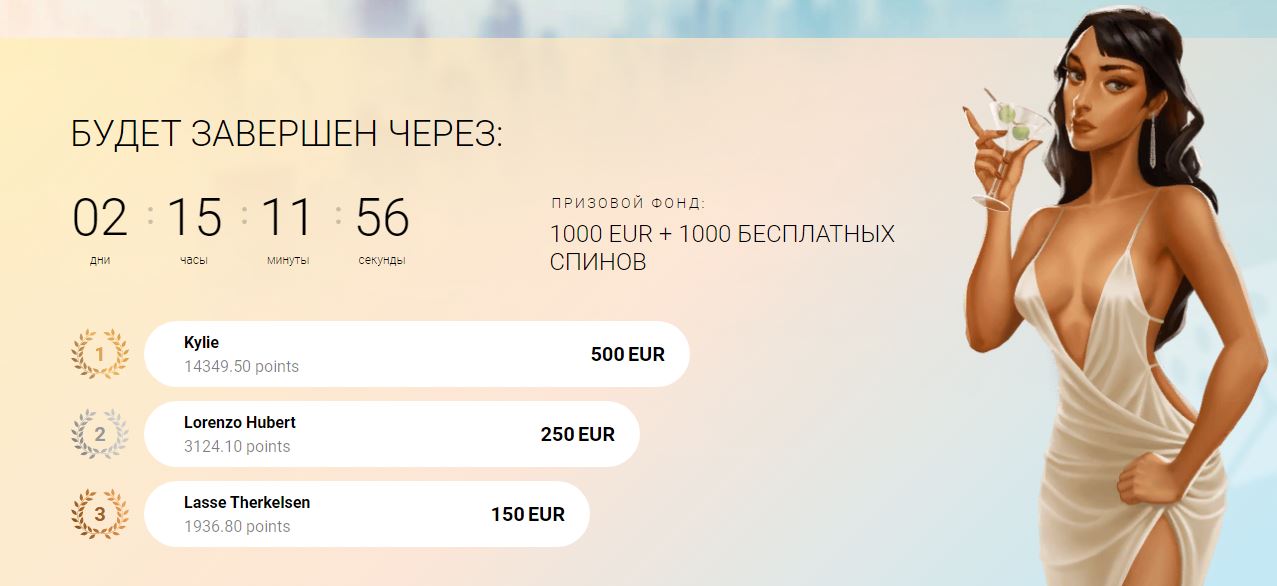
Task: Click the silver second-place laurel badge
Action: tap(100, 434)
